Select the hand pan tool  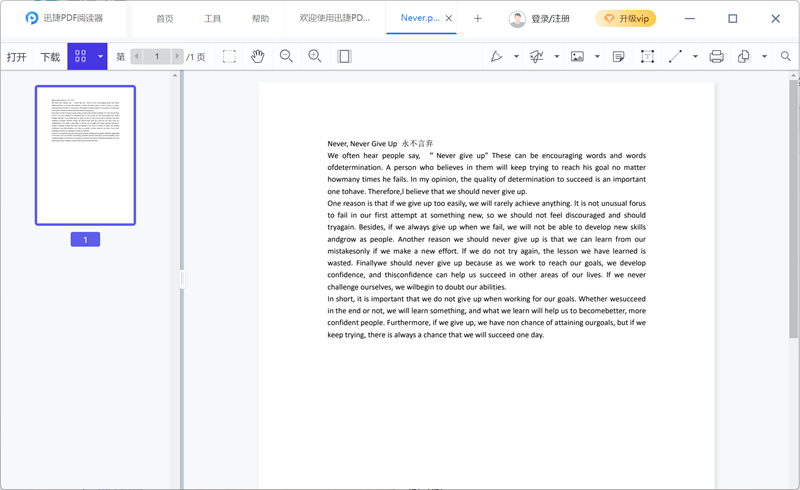click(258, 56)
